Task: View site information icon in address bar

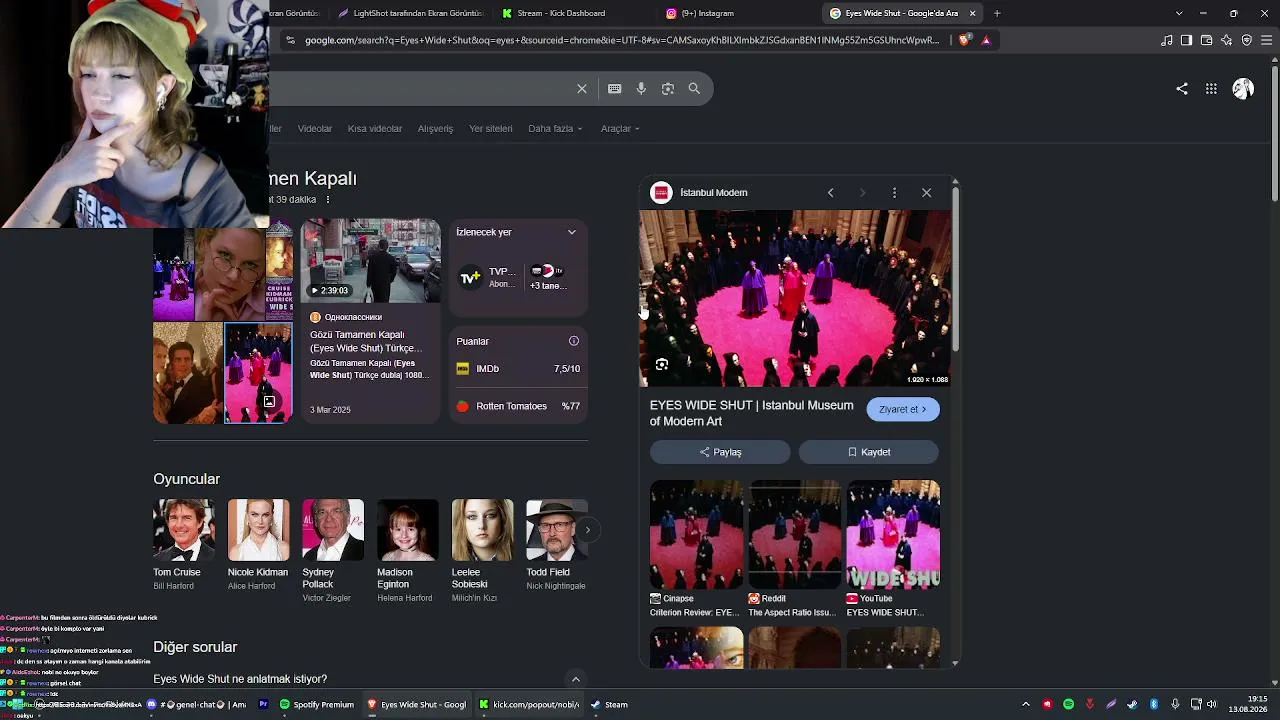Action: click(290, 40)
